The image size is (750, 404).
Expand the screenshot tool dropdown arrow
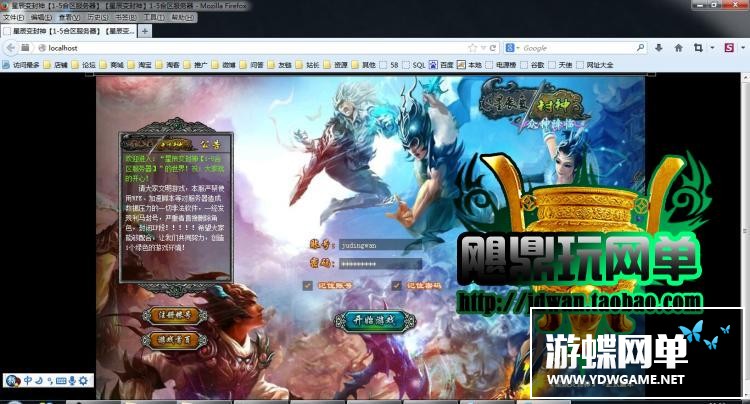click(x=712, y=48)
